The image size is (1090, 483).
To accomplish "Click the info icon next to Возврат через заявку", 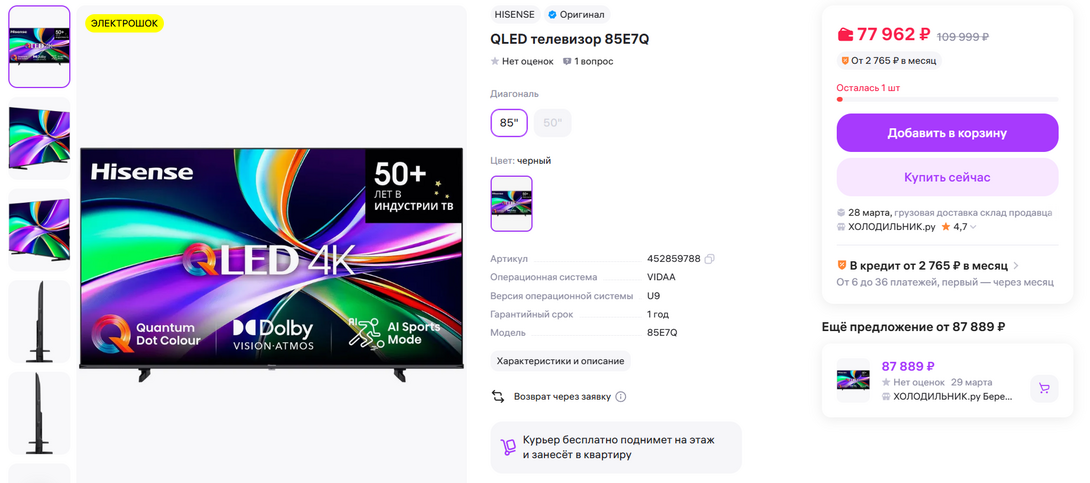I will tap(621, 397).
